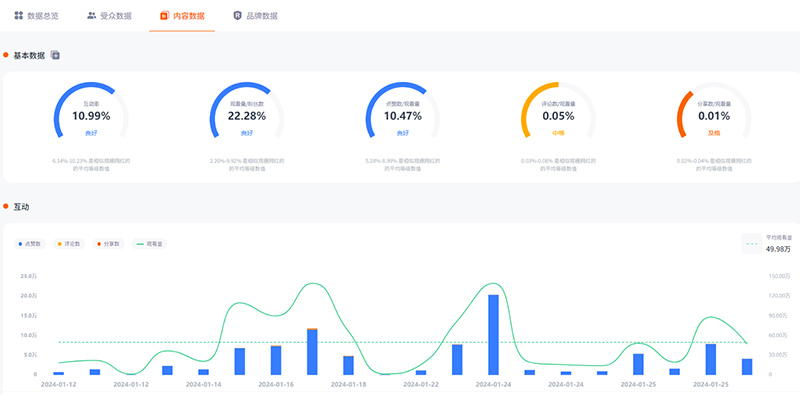Click the 内容数据 tab icon

pyautogui.click(x=164, y=16)
